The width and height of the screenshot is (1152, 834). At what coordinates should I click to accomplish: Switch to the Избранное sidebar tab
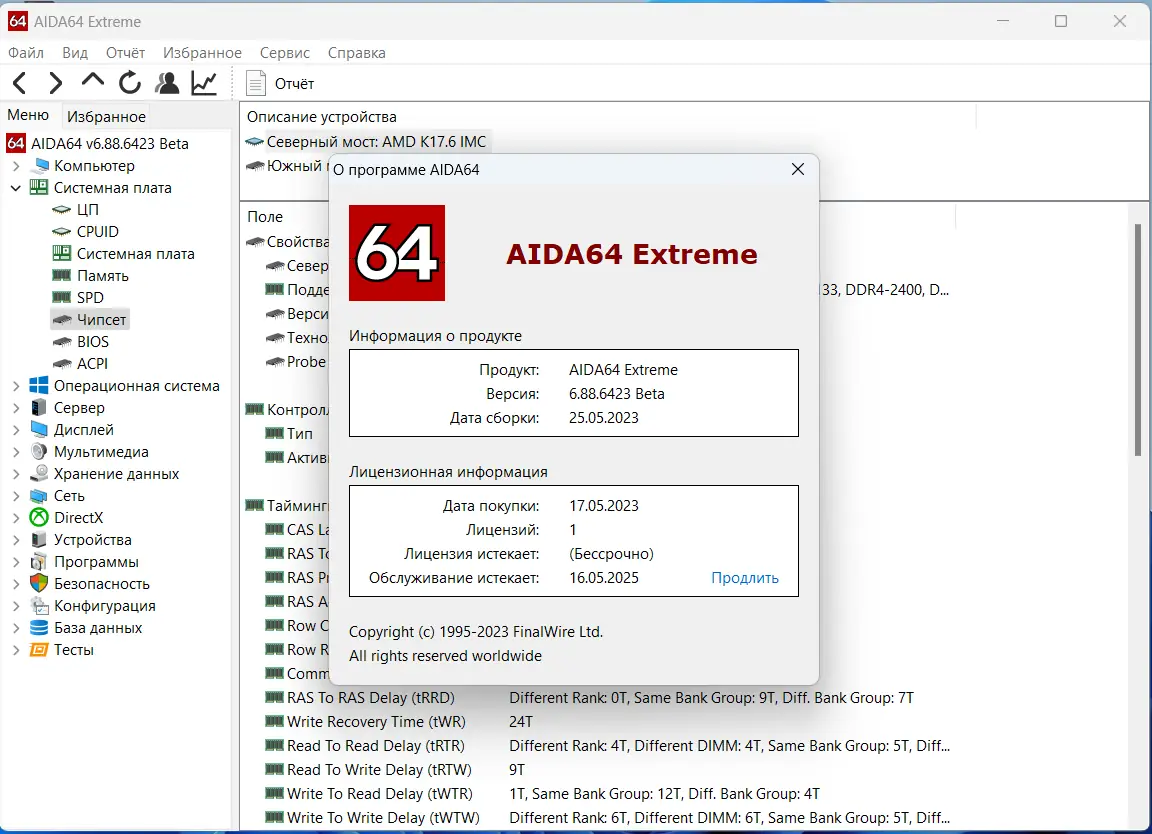106,116
